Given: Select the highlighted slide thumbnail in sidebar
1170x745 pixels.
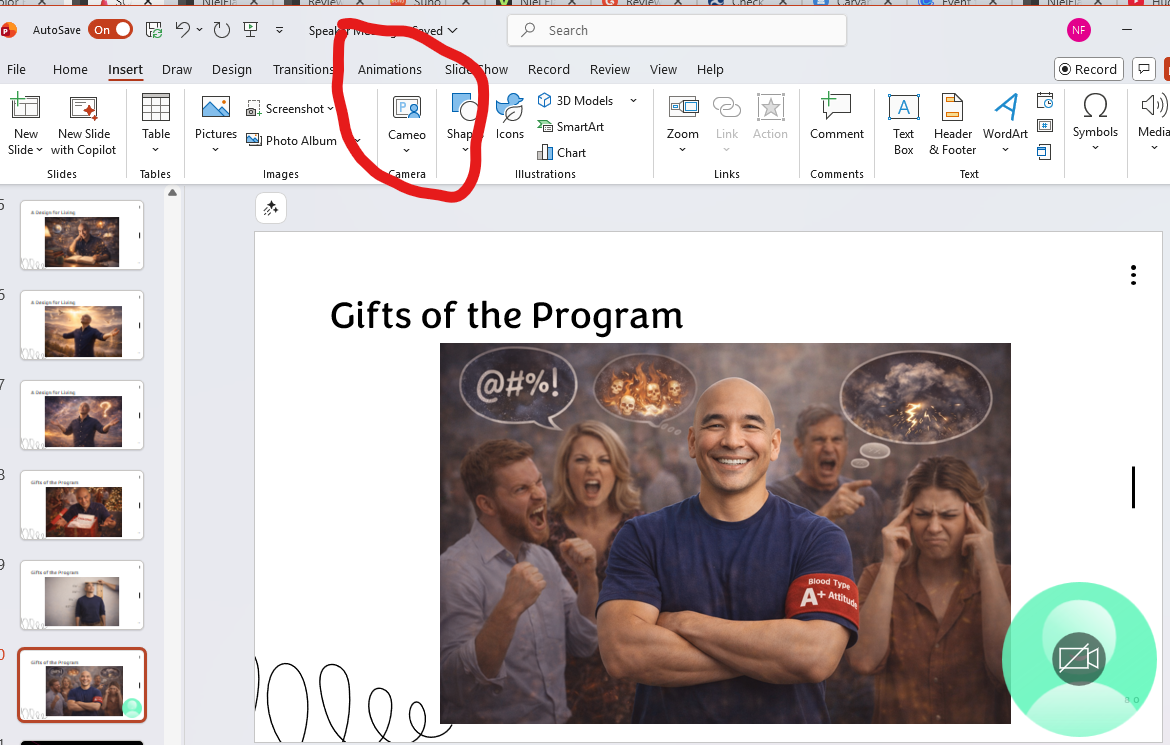Looking at the screenshot, I should pos(81,685).
